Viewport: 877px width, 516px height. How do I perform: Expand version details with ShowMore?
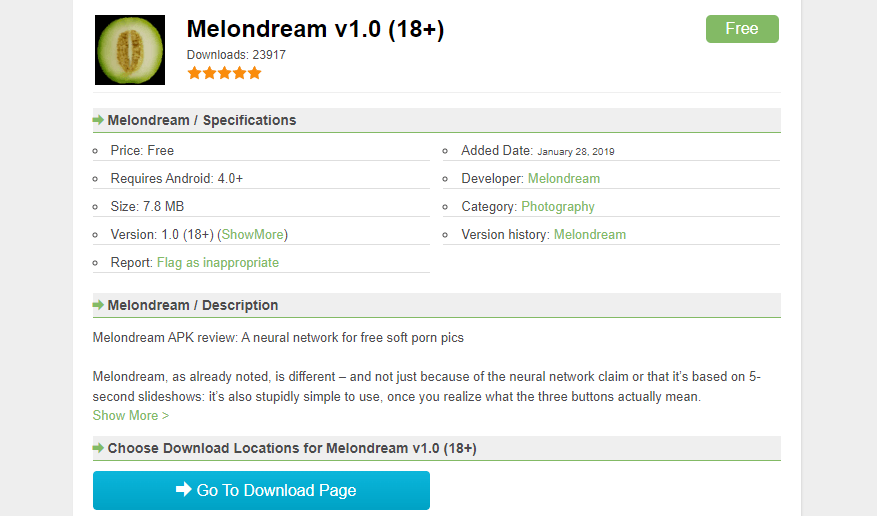pyautogui.click(x=253, y=234)
